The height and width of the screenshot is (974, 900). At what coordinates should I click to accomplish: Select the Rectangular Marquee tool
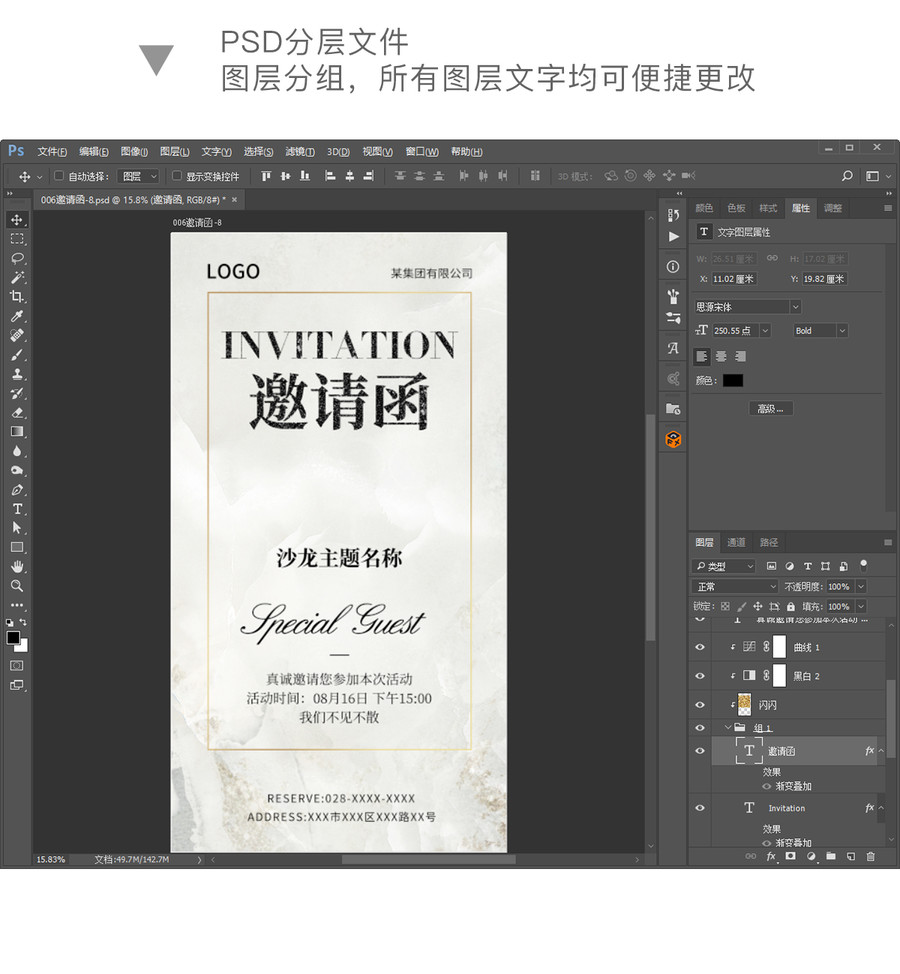click(17, 239)
